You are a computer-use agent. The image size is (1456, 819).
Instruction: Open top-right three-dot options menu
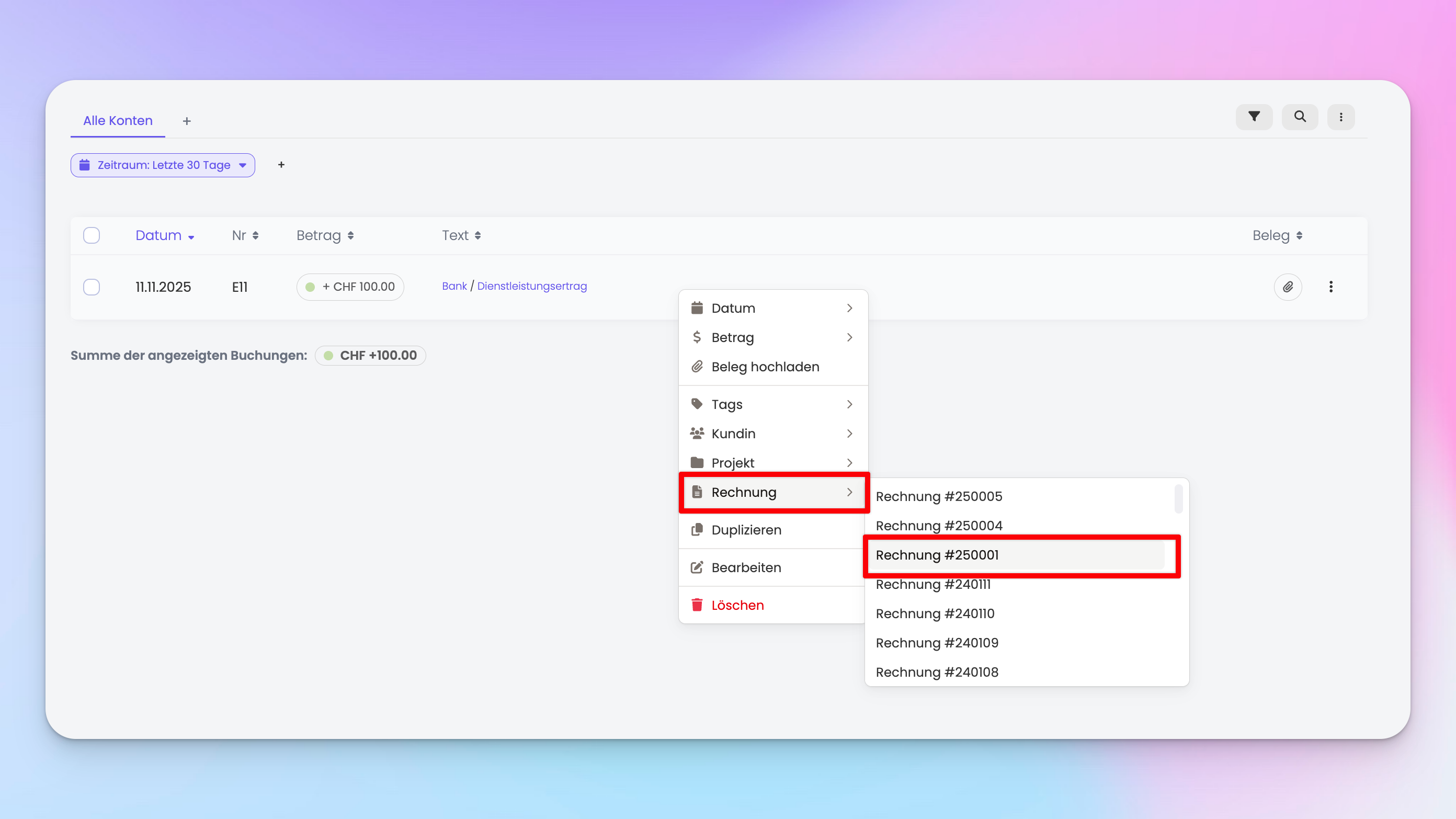pos(1341,117)
